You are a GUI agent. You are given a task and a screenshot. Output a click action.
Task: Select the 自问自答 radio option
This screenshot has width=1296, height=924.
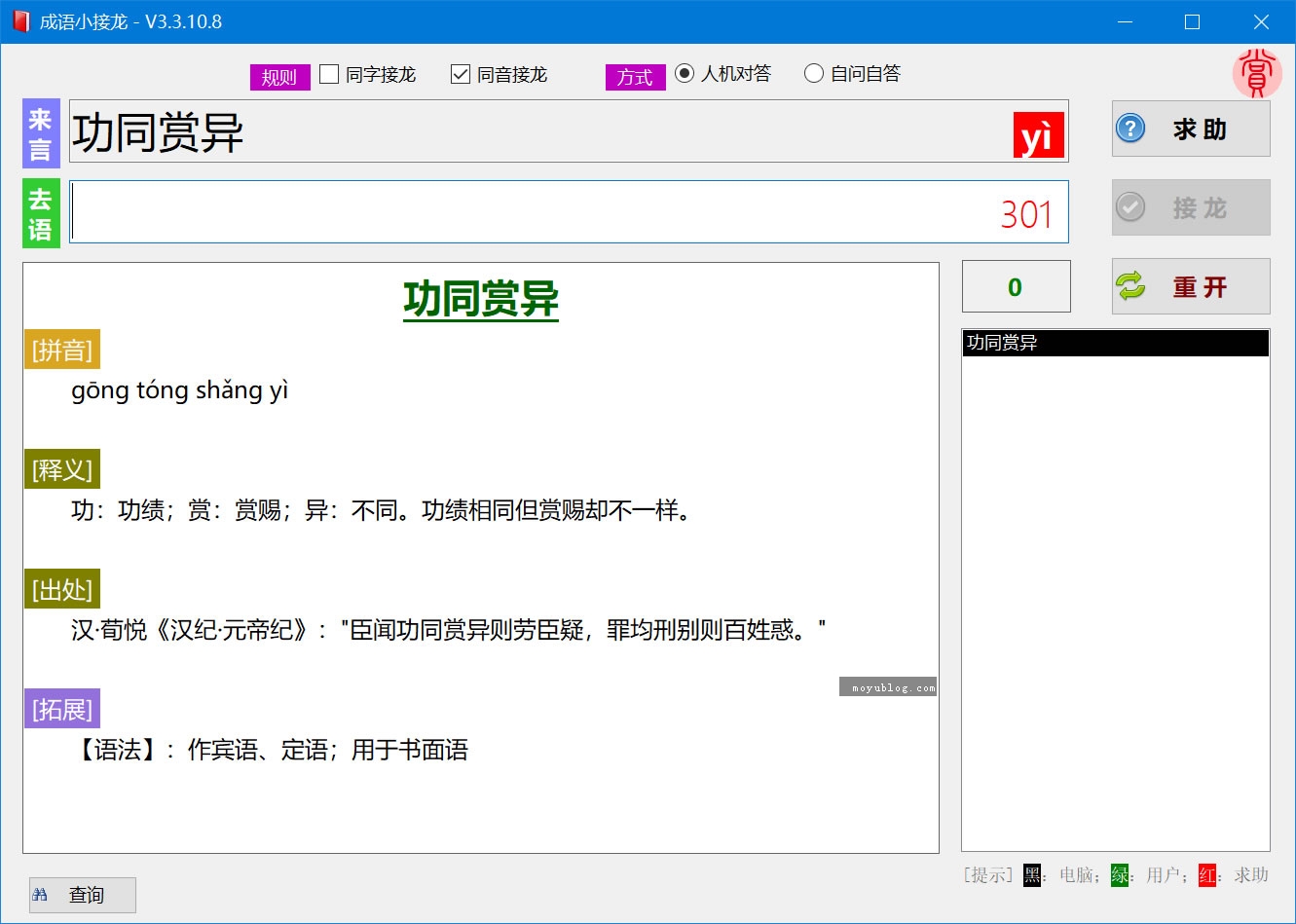point(814,73)
